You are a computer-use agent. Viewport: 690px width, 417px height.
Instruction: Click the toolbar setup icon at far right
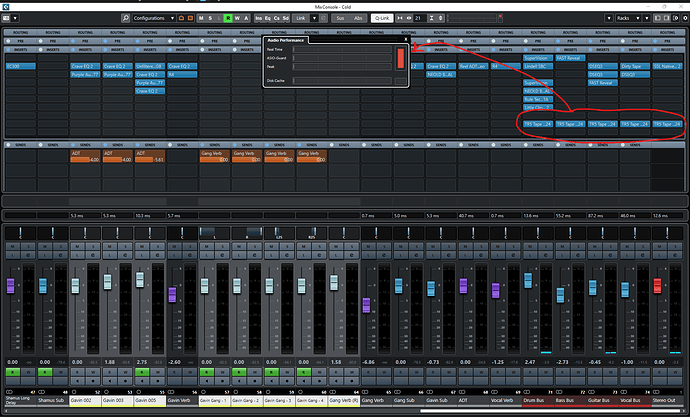pyautogui.click(x=685, y=18)
